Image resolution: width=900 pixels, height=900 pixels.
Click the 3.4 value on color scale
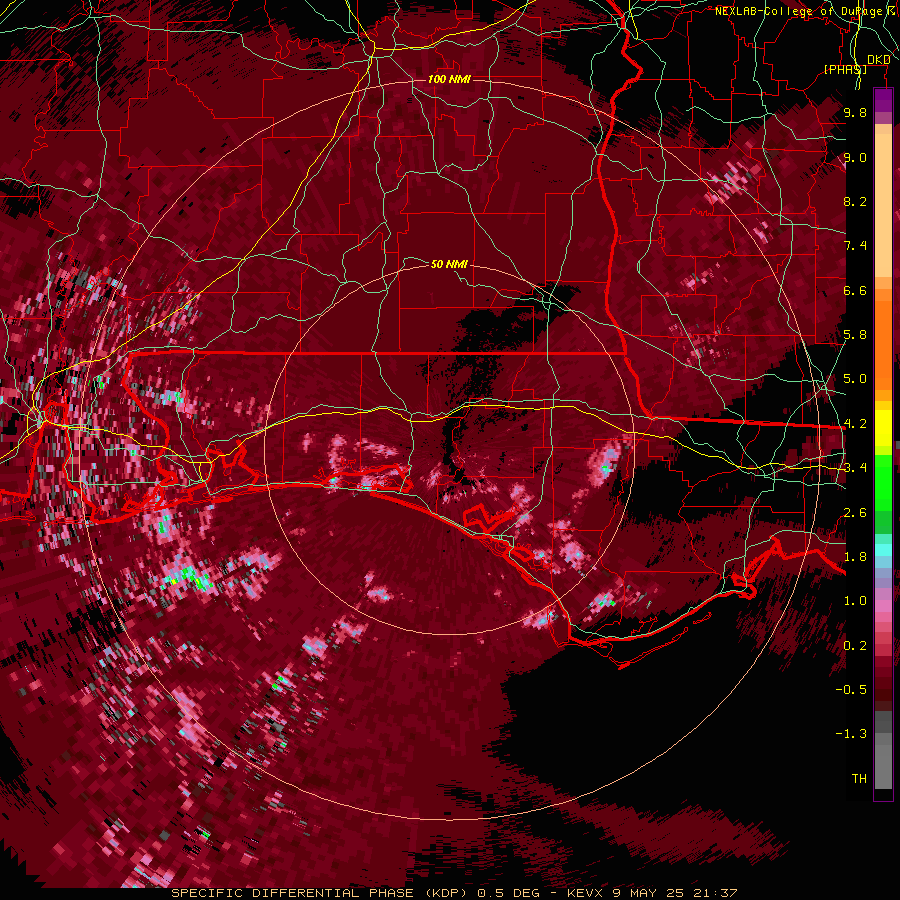coord(855,468)
